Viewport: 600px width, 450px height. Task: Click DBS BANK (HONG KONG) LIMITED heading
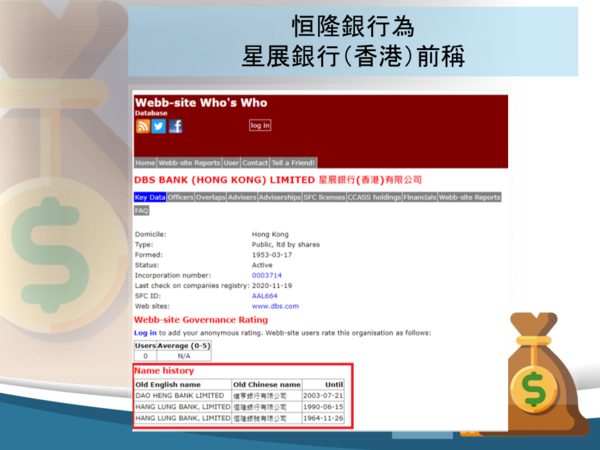278,180
